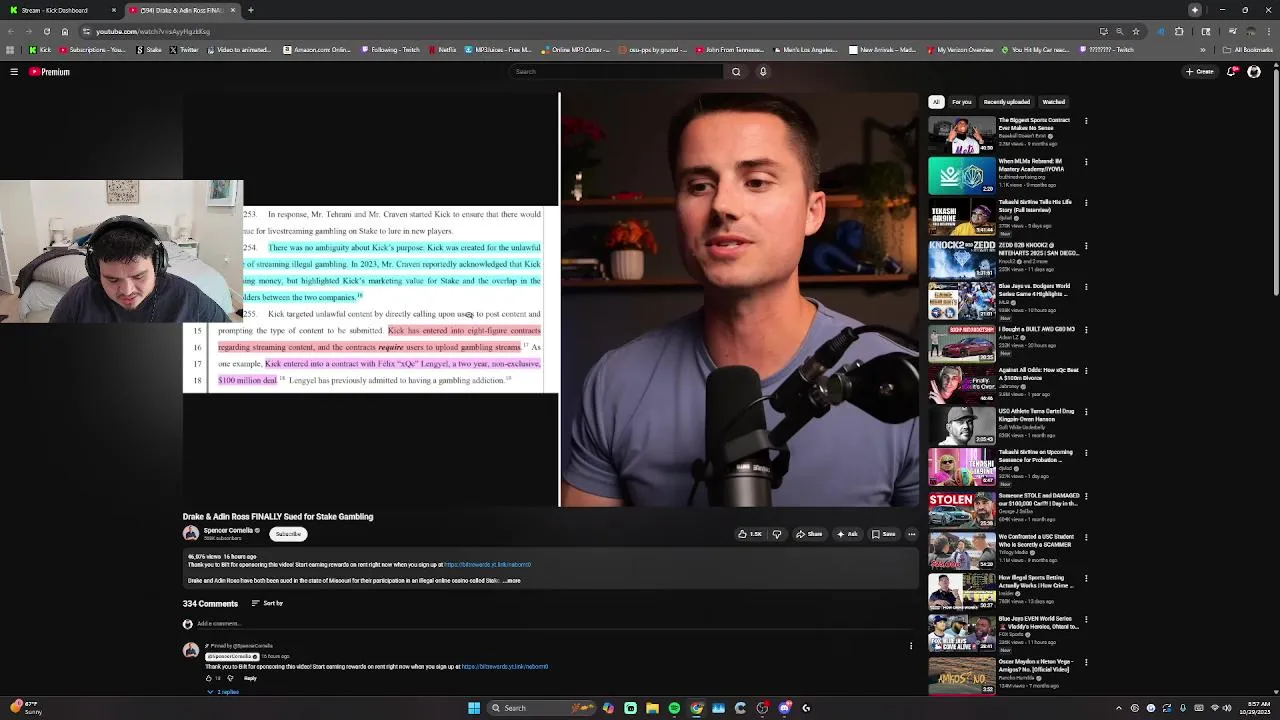
Task: Like the video with thumbs up
Action: tap(750, 534)
